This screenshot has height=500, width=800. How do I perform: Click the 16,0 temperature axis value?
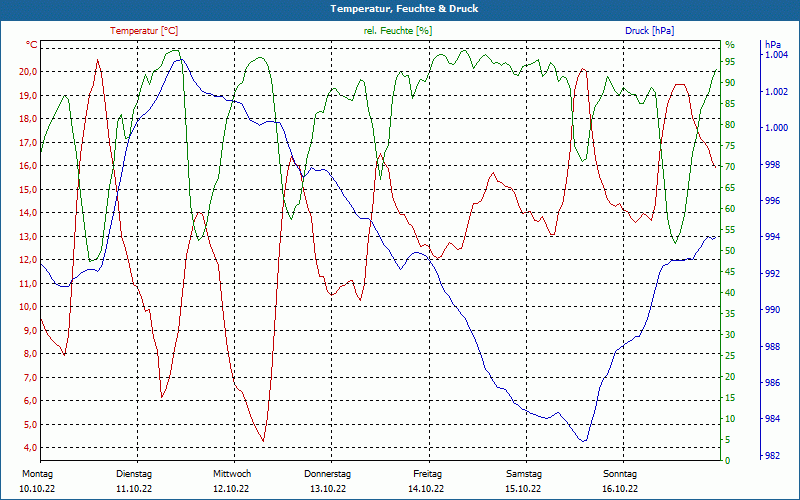pos(28,166)
